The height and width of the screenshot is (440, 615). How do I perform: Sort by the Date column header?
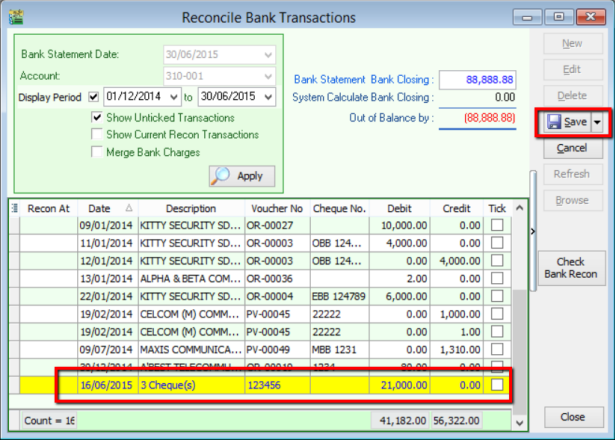point(99,208)
